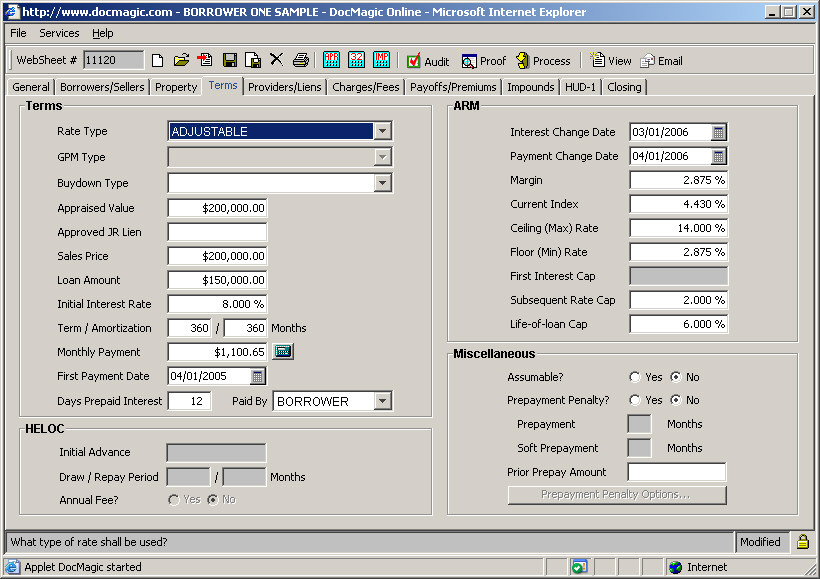Click the import document icon with red arrow

(205, 60)
